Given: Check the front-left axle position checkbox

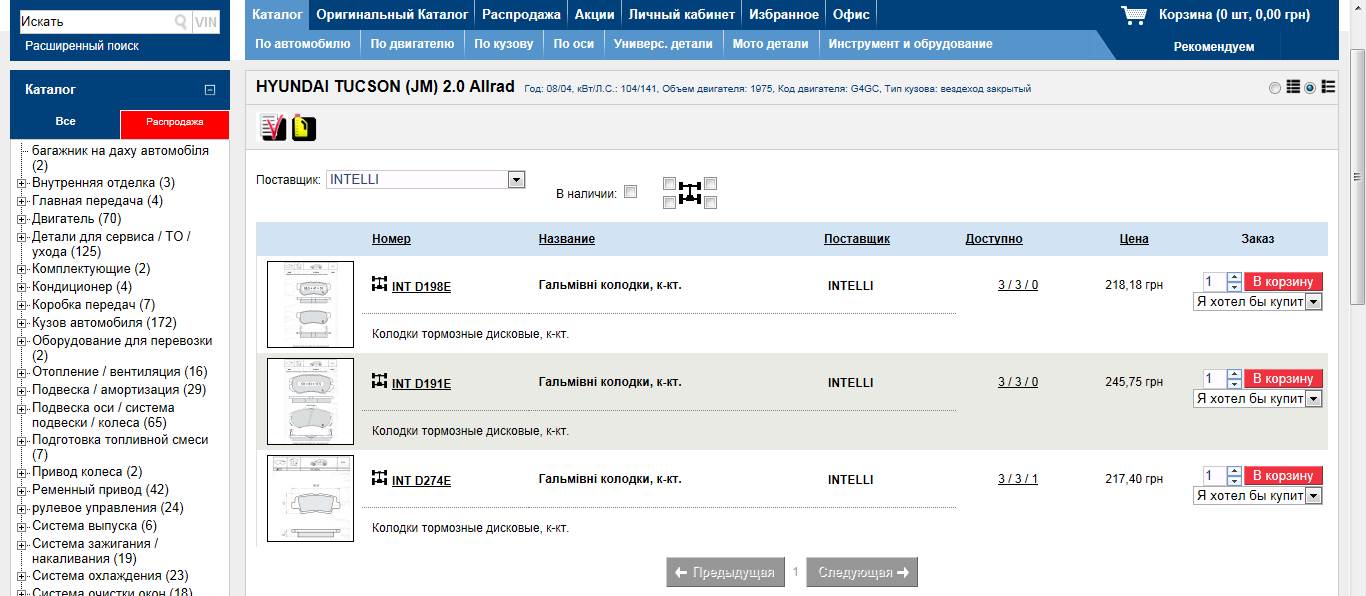Looking at the screenshot, I should [x=669, y=183].
